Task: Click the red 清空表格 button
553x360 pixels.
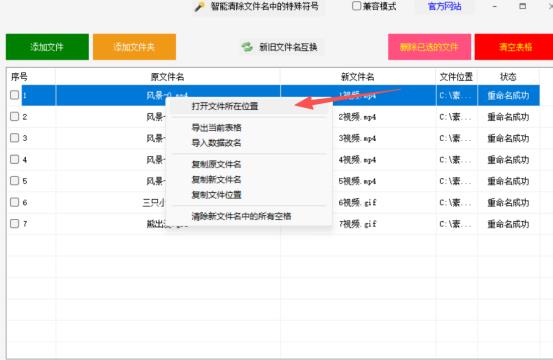Action: point(514,47)
